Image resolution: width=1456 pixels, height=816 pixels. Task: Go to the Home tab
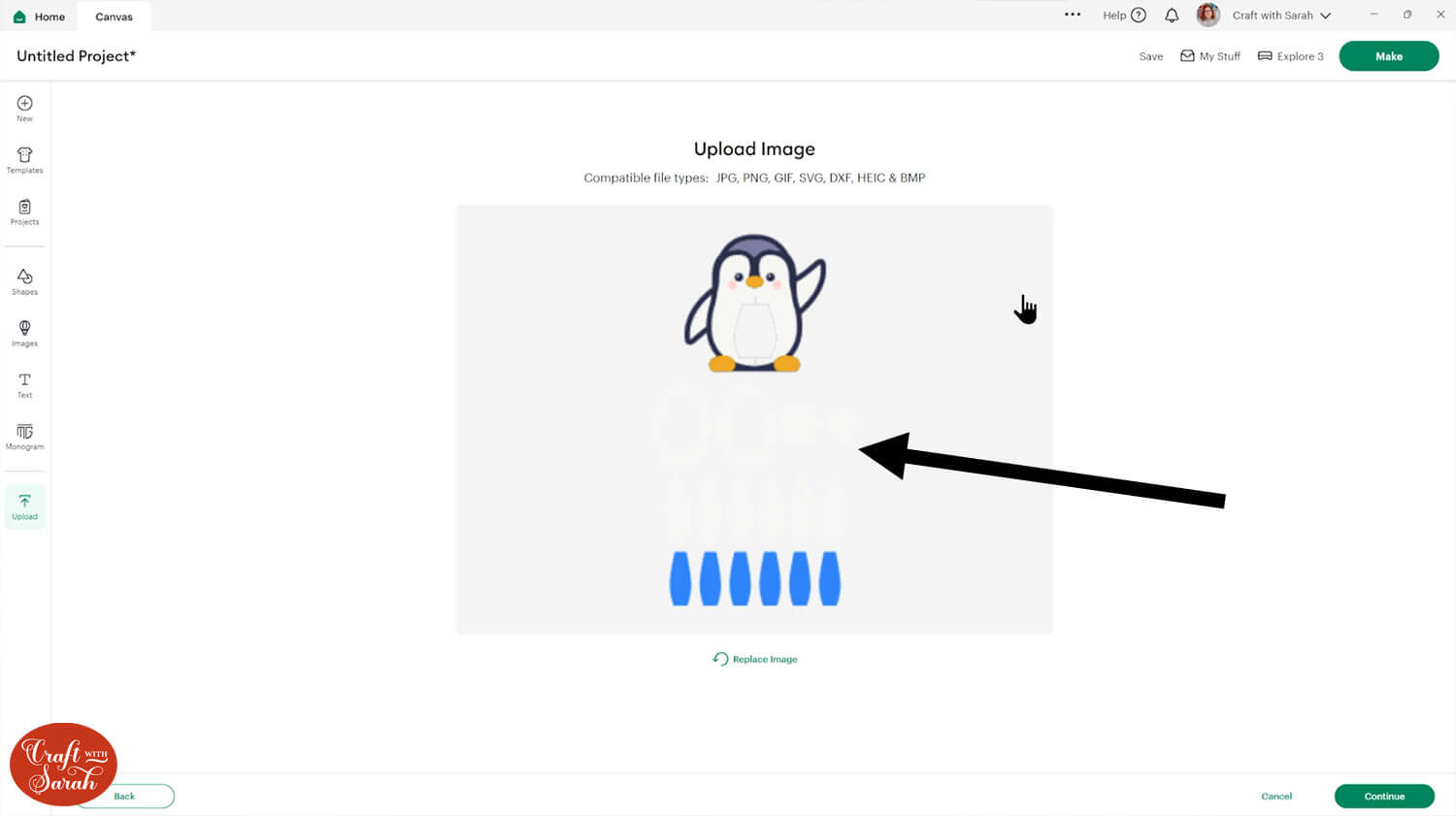(x=40, y=16)
